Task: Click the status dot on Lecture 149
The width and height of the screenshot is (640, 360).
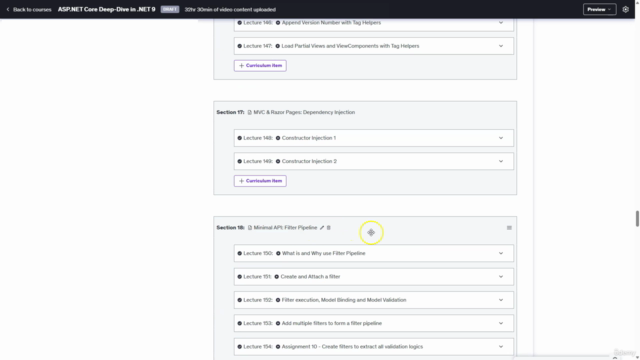Action: click(x=240, y=161)
